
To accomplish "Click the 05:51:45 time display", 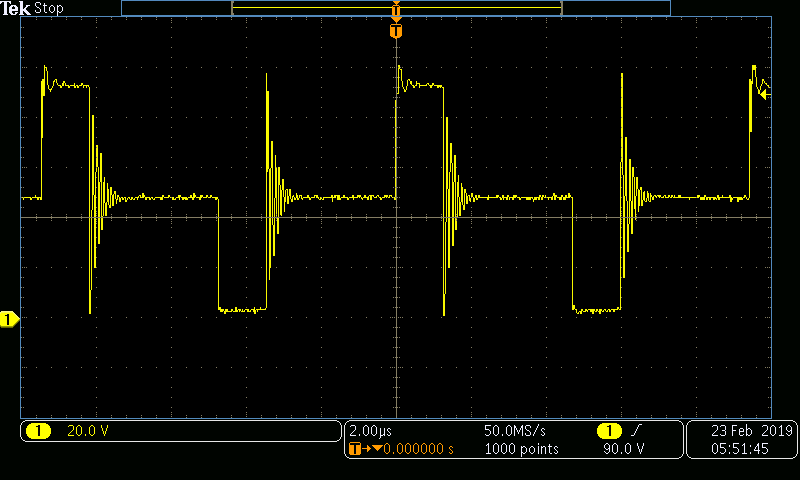I will click(740, 449).
